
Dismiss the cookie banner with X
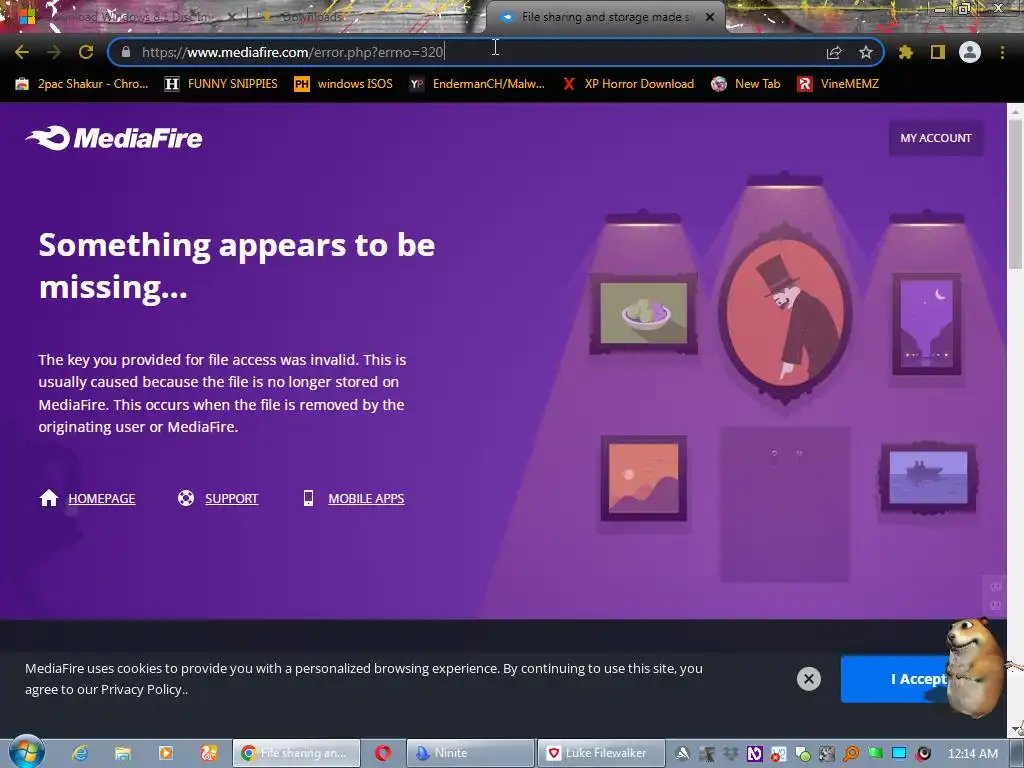pyautogui.click(x=808, y=679)
